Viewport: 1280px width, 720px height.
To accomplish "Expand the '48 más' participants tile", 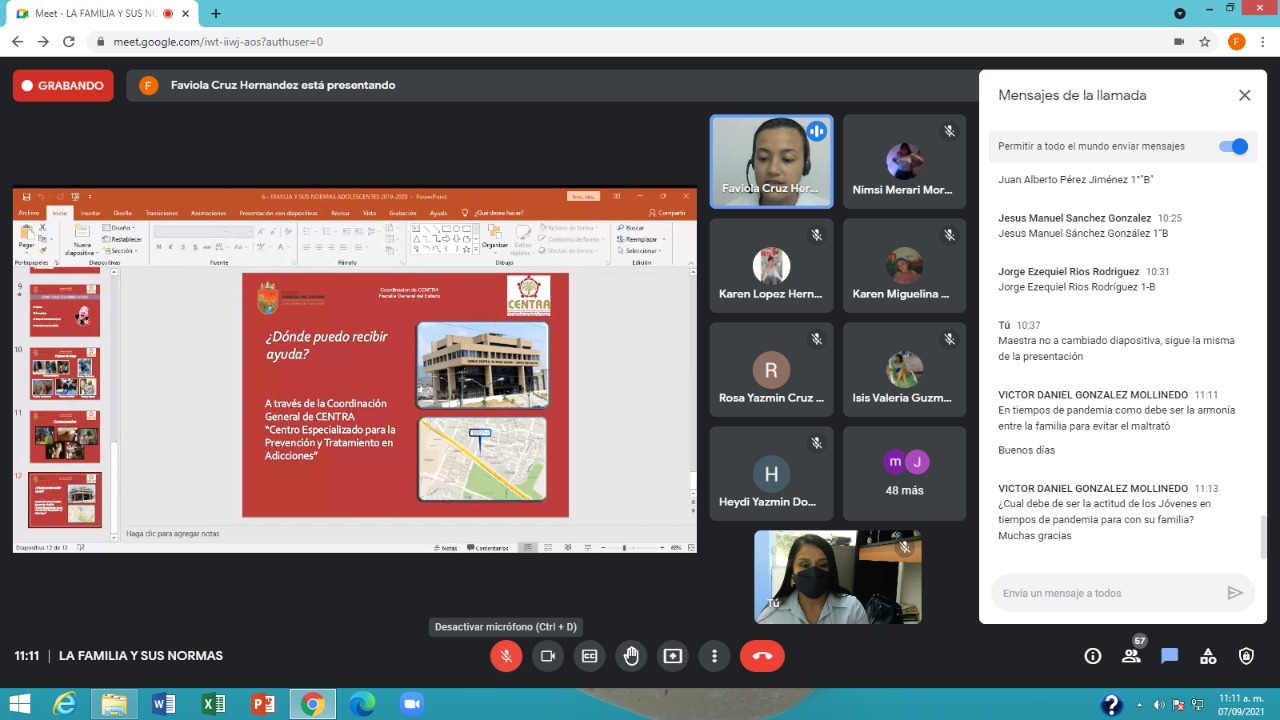I will point(904,473).
